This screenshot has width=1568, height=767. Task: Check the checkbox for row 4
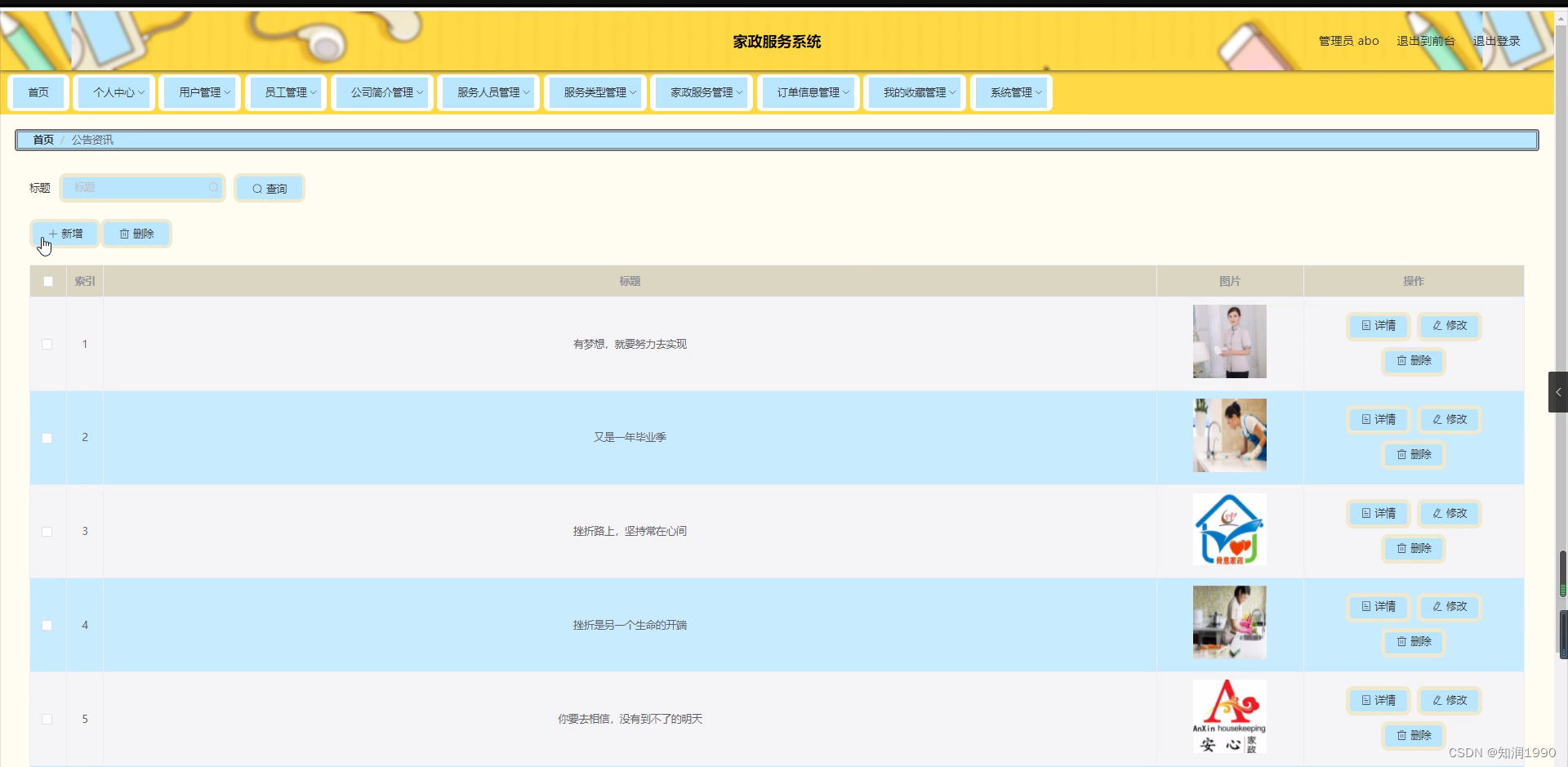[47, 625]
